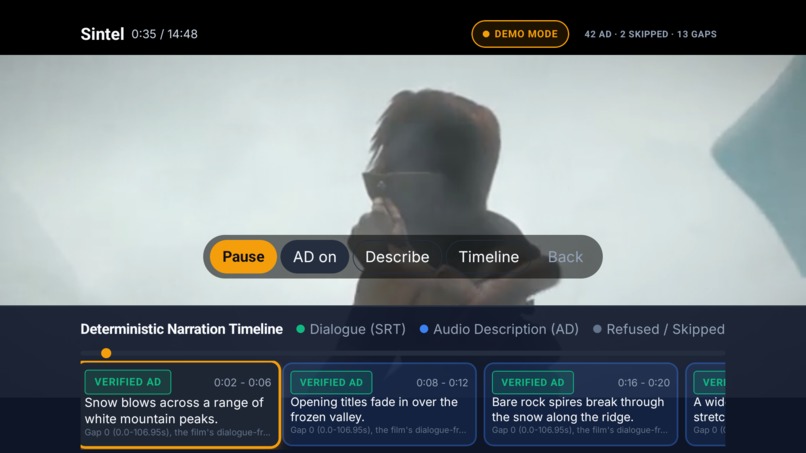The width and height of the screenshot is (806, 453).
Task: Click VERIFIED AD badge on 0:16 - 0:20 card
Action: [533, 383]
